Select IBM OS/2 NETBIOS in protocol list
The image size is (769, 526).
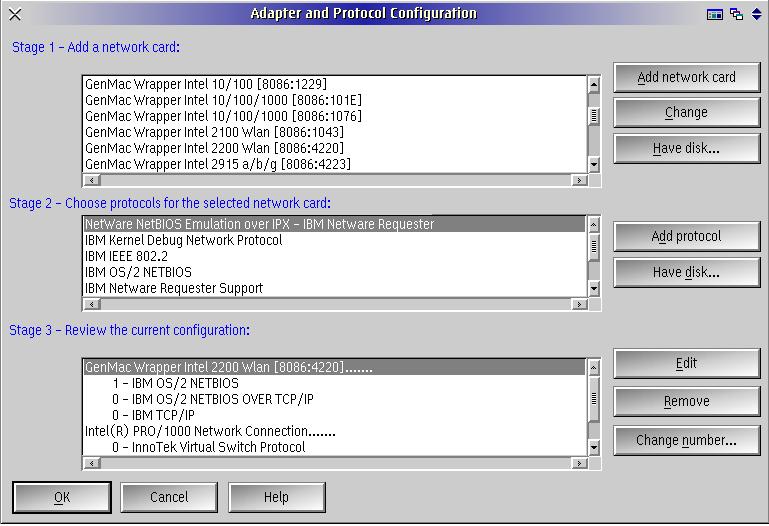tap(334, 272)
